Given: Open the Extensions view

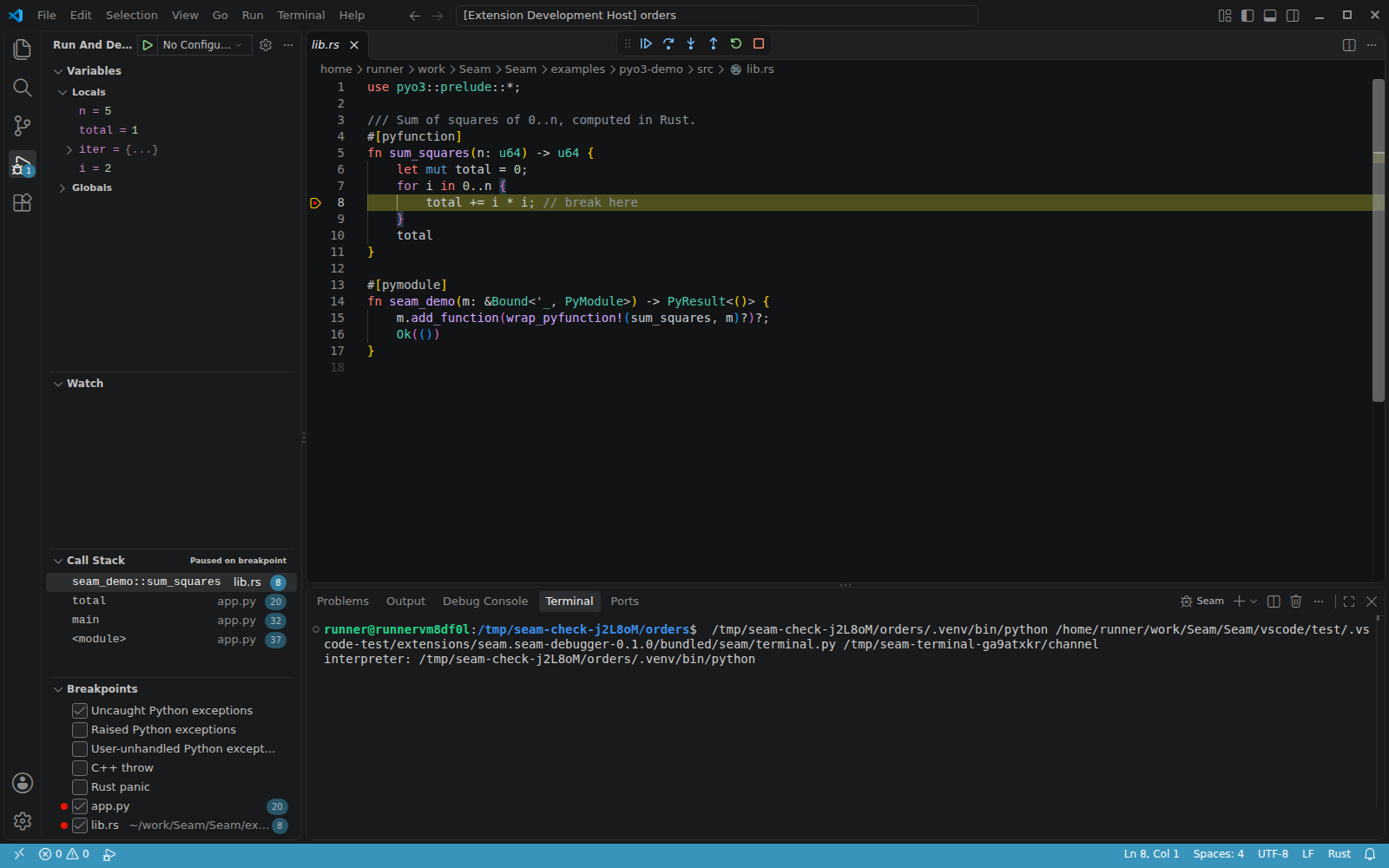Looking at the screenshot, I should [23, 202].
